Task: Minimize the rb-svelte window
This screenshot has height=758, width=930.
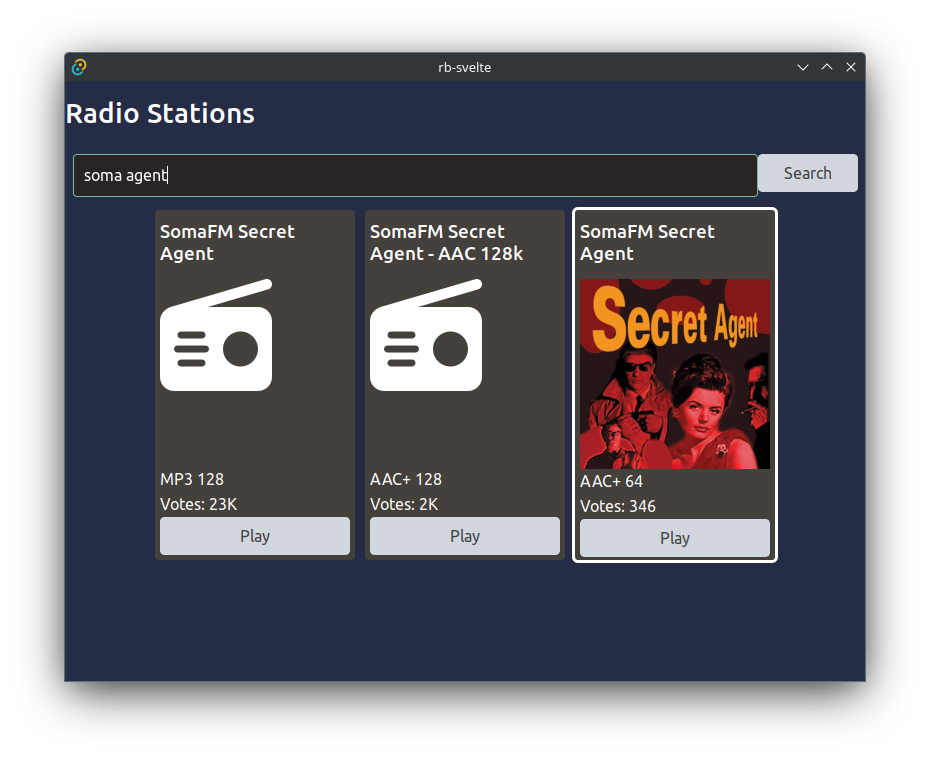Action: (x=802, y=67)
